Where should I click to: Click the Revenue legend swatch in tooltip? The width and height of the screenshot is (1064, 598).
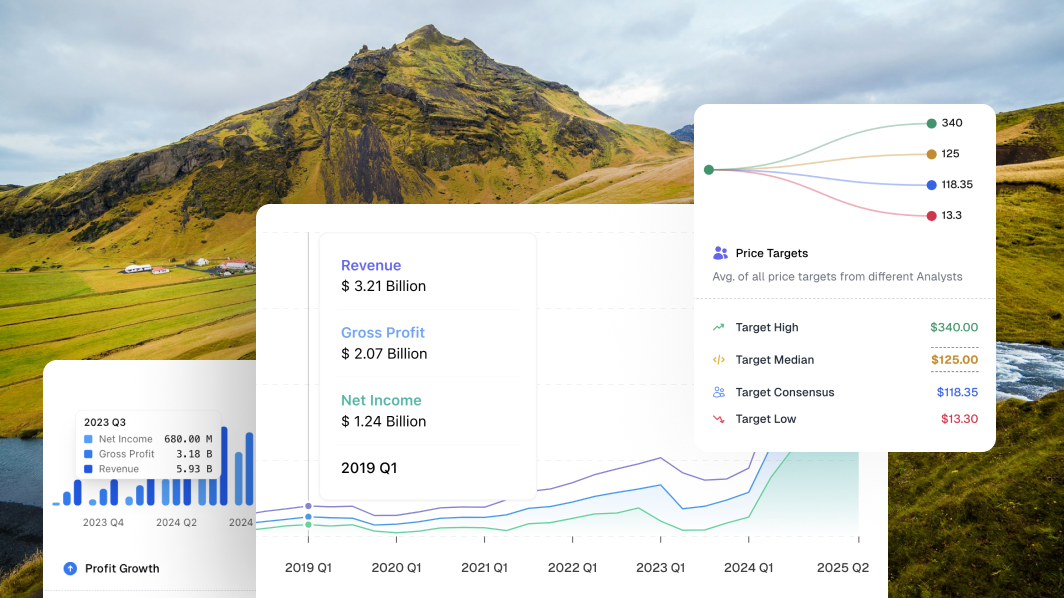click(x=88, y=469)
